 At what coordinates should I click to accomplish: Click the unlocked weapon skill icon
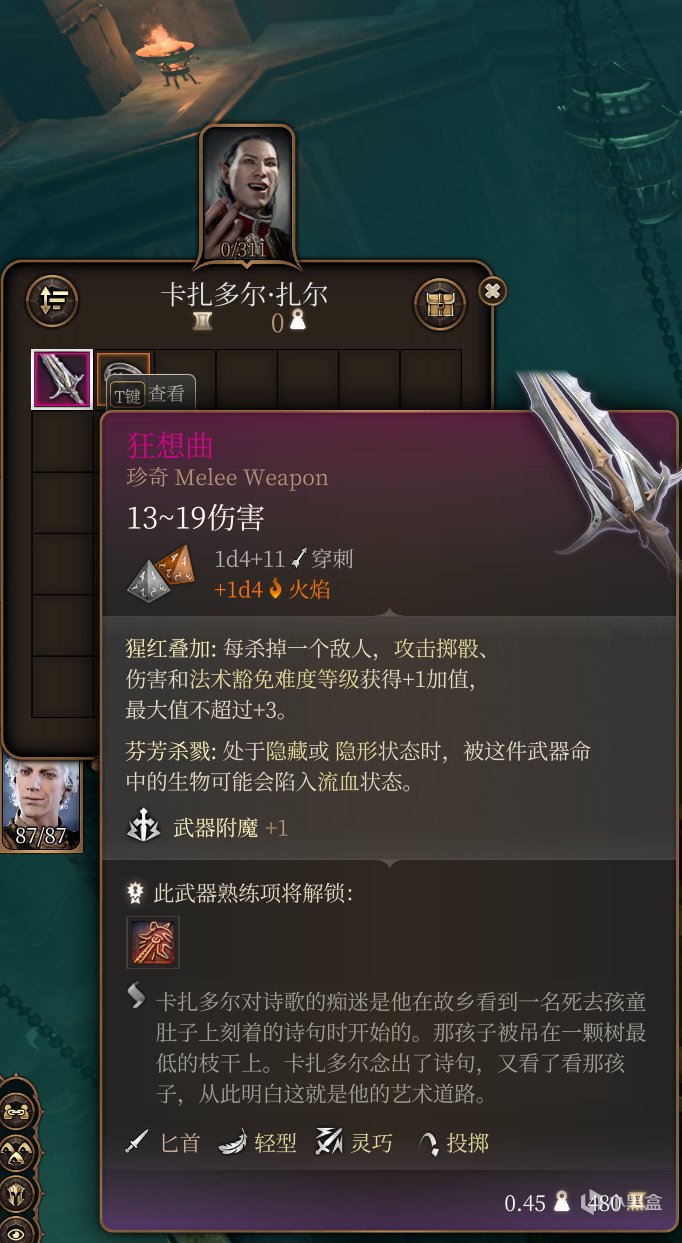[153, 942]
